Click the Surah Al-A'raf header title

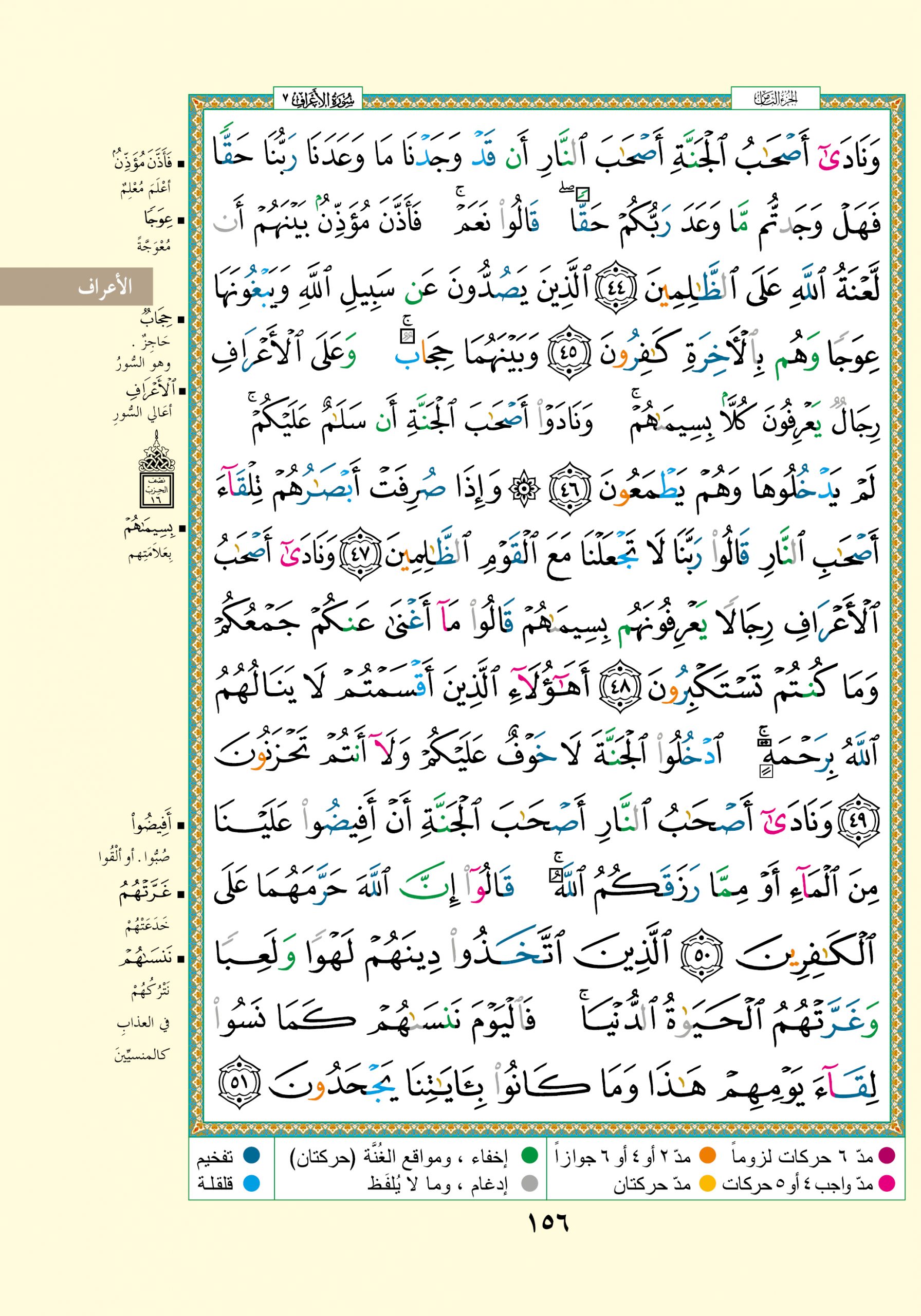(x=319, y=100)
